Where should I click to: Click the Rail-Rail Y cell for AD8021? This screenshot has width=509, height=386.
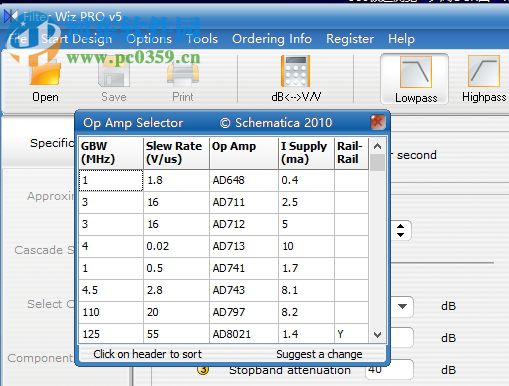click(352, 333)
